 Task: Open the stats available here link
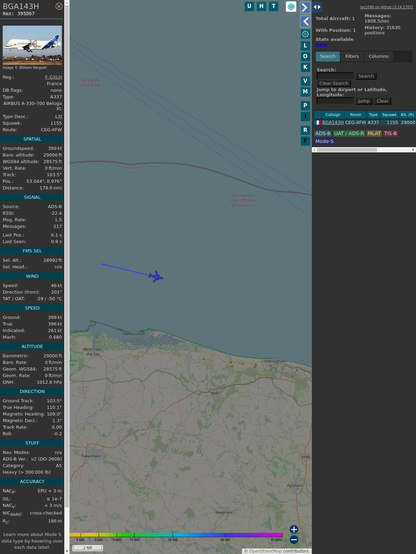click(x=321, y=45)
